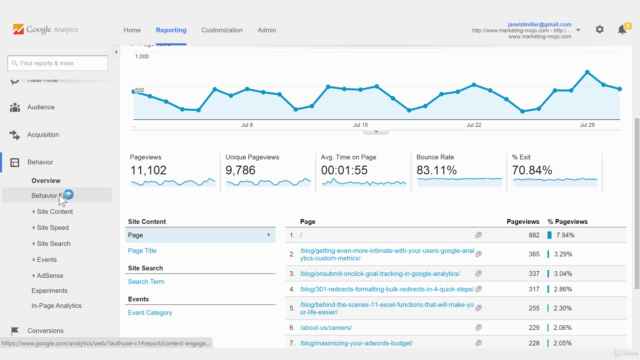Open adwords-budget row external link icon

(x=478, y=343)
